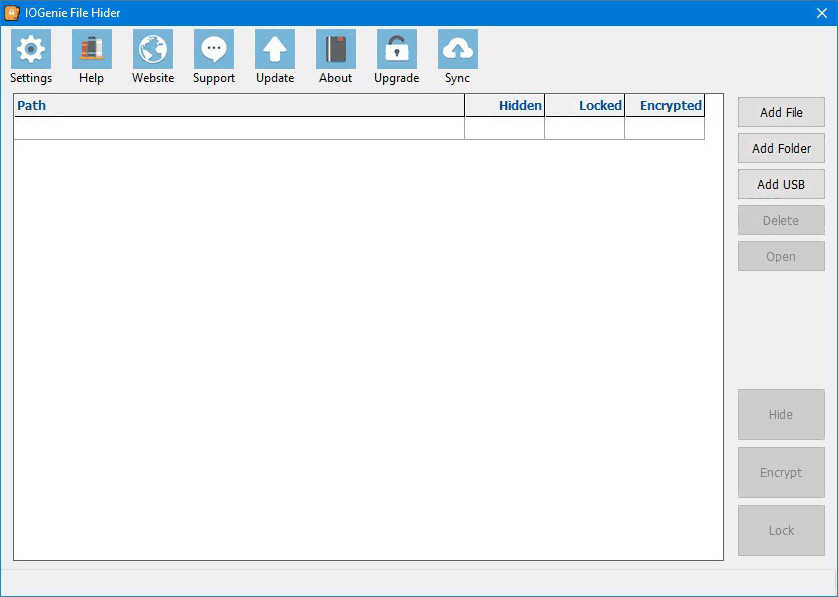Screen dimensions: 838x597
Task: Click the Hide button
Action: 781,414
